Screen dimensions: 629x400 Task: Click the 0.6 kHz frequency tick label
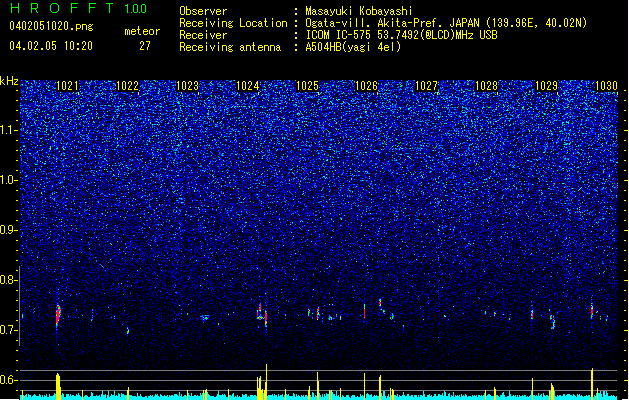pyautogui.click(x=9, y=380)
